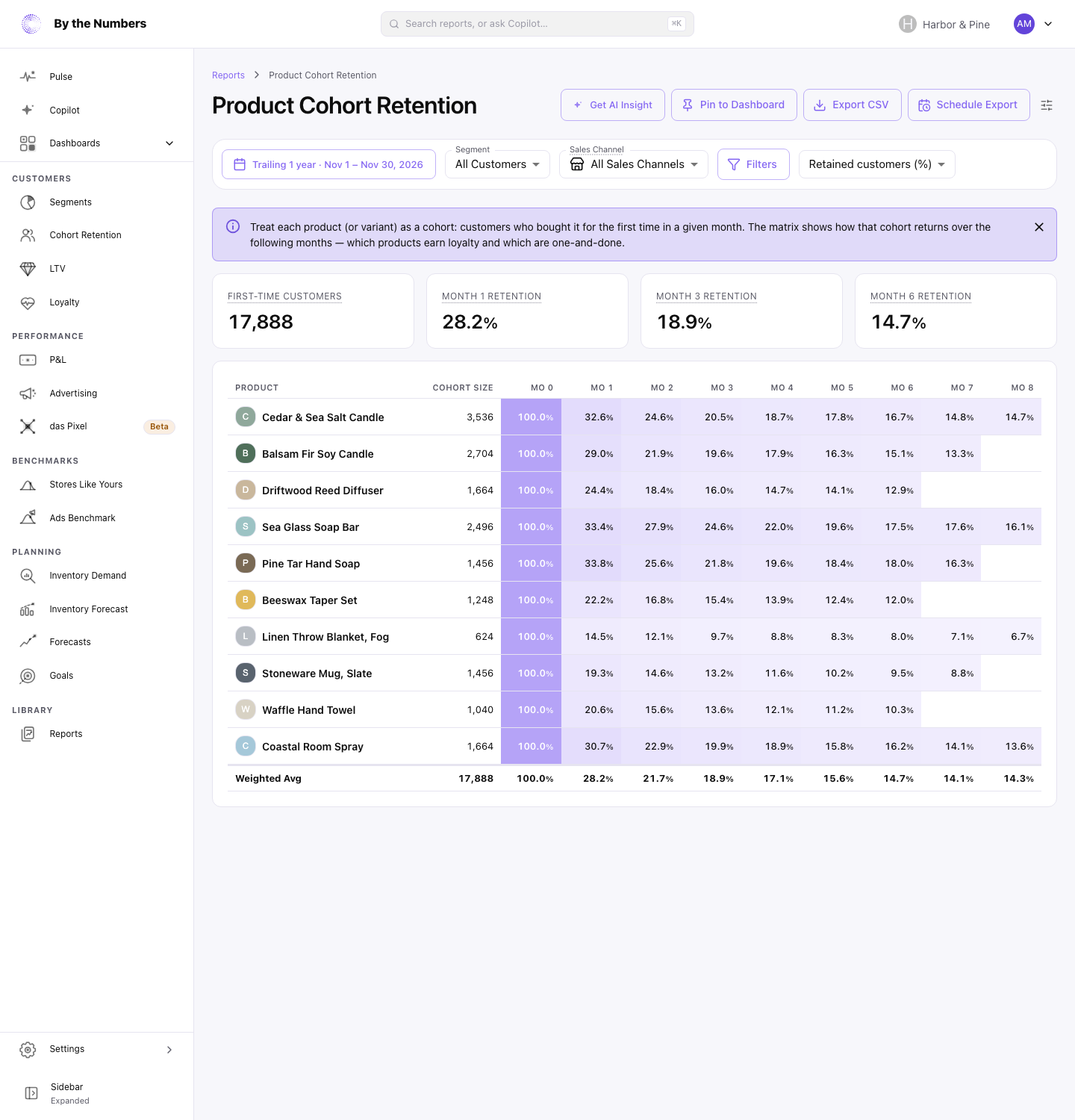1075x1120 pixels.
Task: Open the Segment All Customers dropdown
Action: (497, 164)
